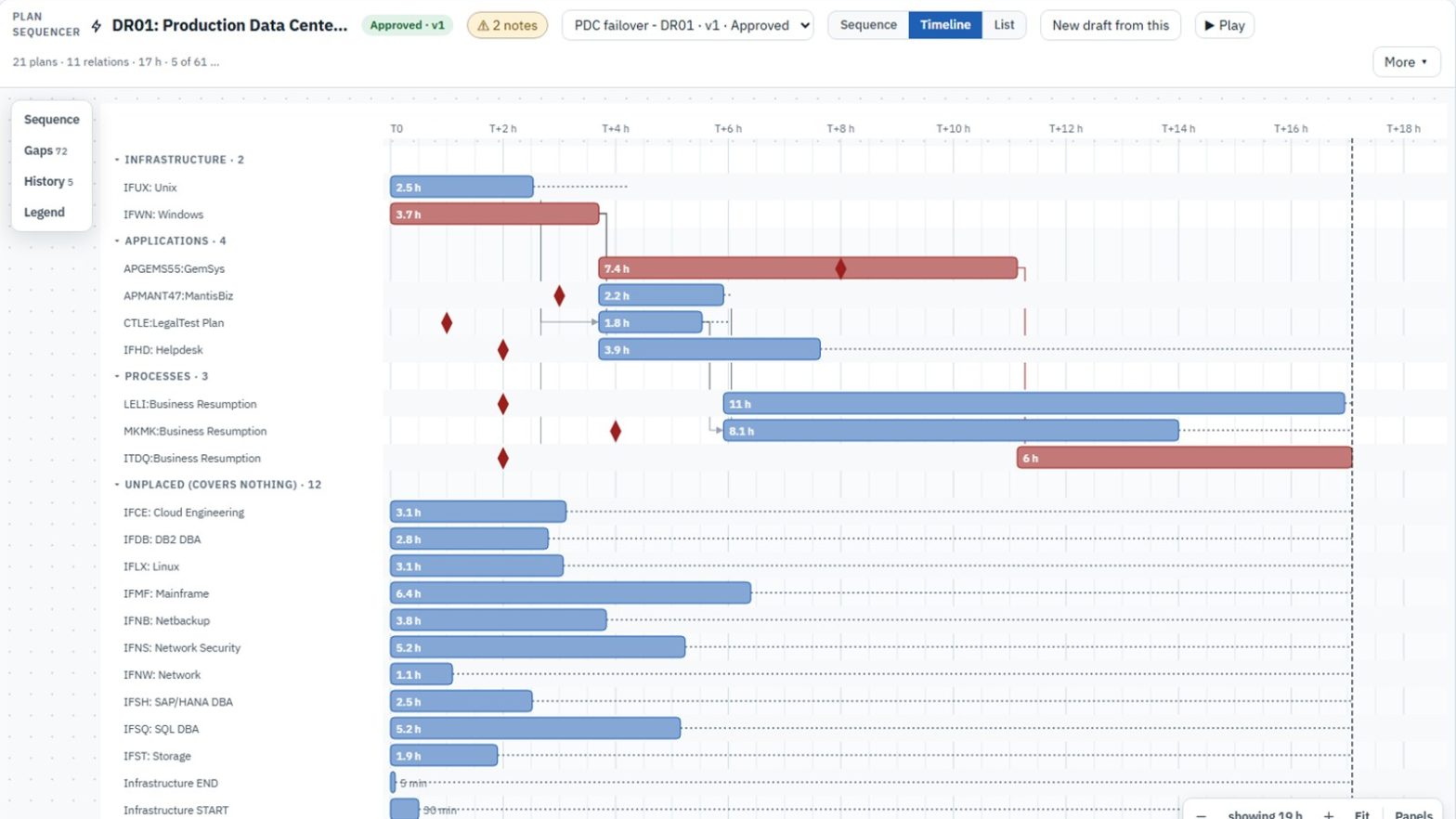1456x819 pixels.
Task: Click the red diamond marker in the ITDQ row
Action: [x=503, y=458]
